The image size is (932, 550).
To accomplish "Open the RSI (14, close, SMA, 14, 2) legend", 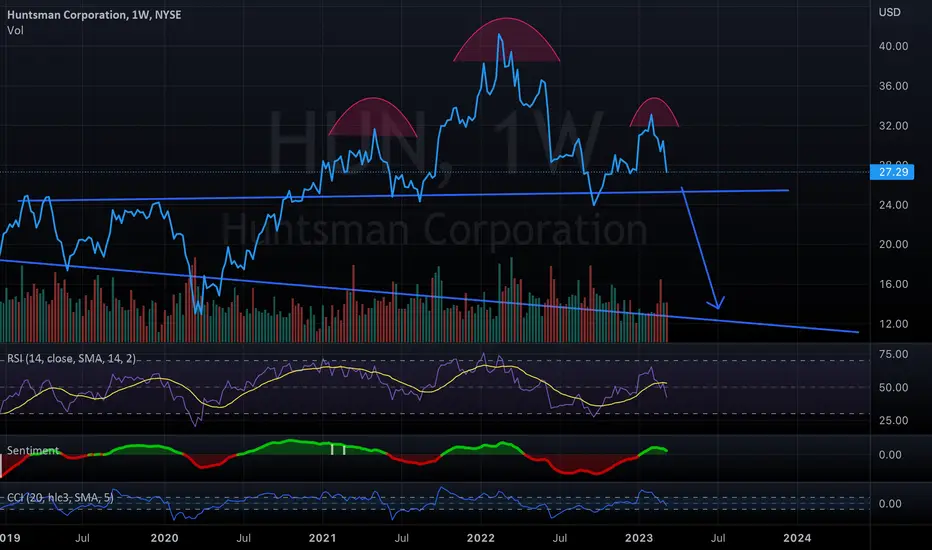I will (x=71, y=359).
